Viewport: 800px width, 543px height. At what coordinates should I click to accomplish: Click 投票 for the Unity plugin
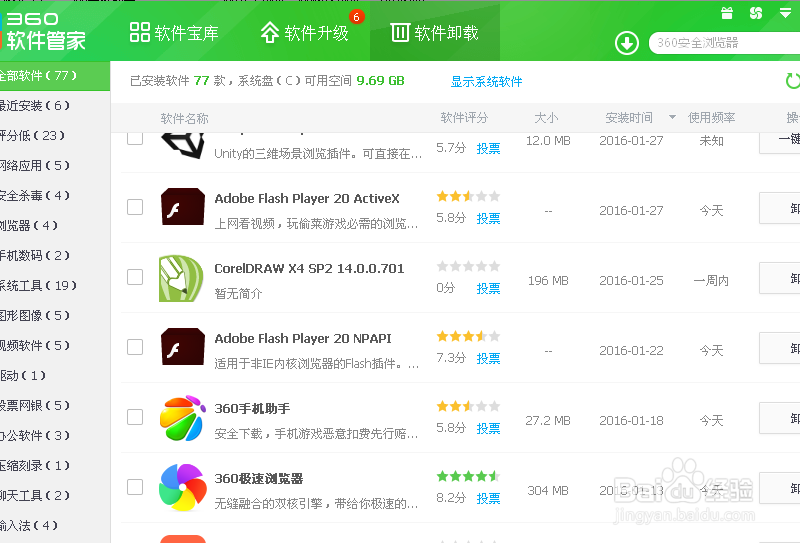488,149
